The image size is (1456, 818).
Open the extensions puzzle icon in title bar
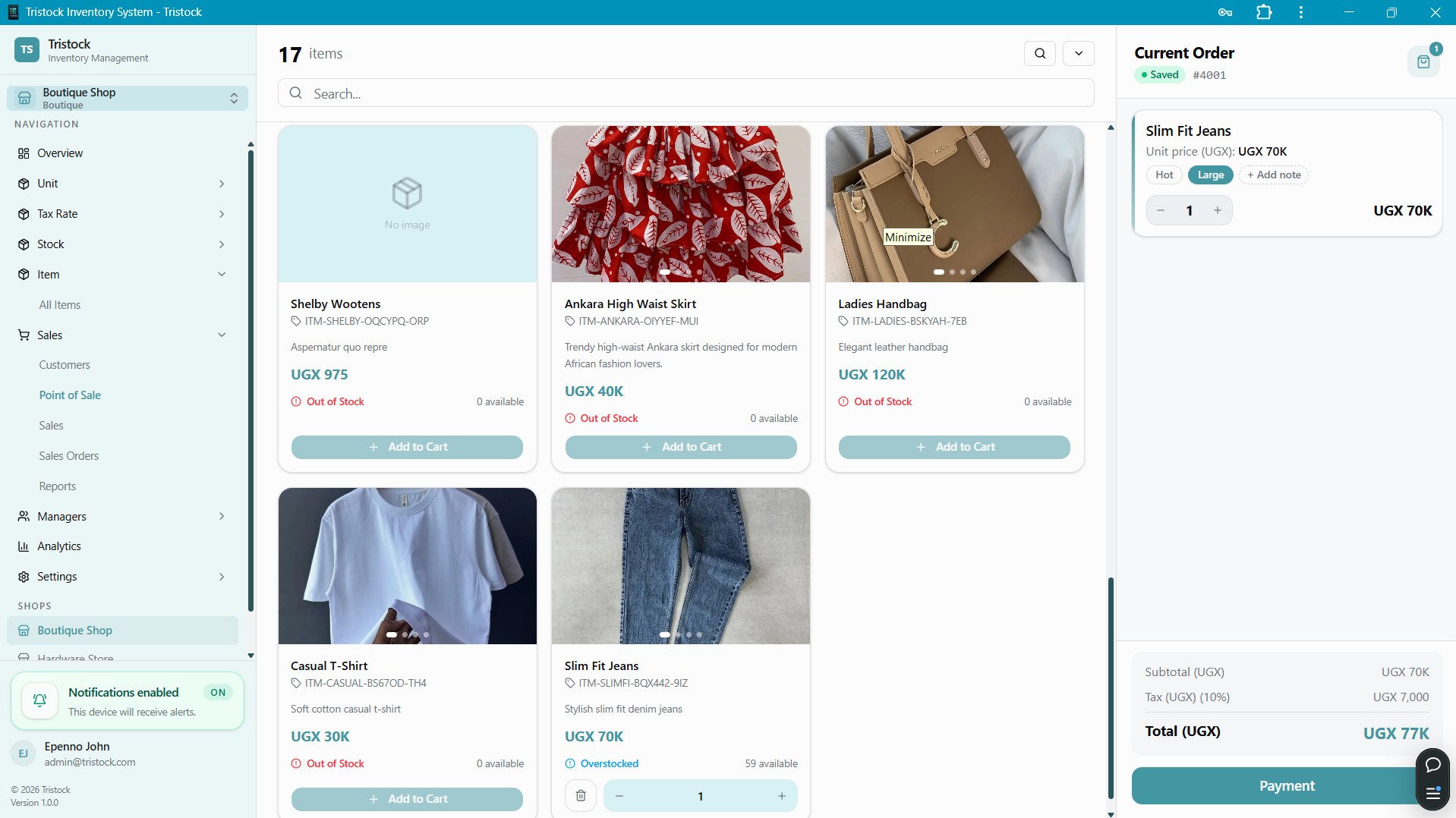(1264, 12)
